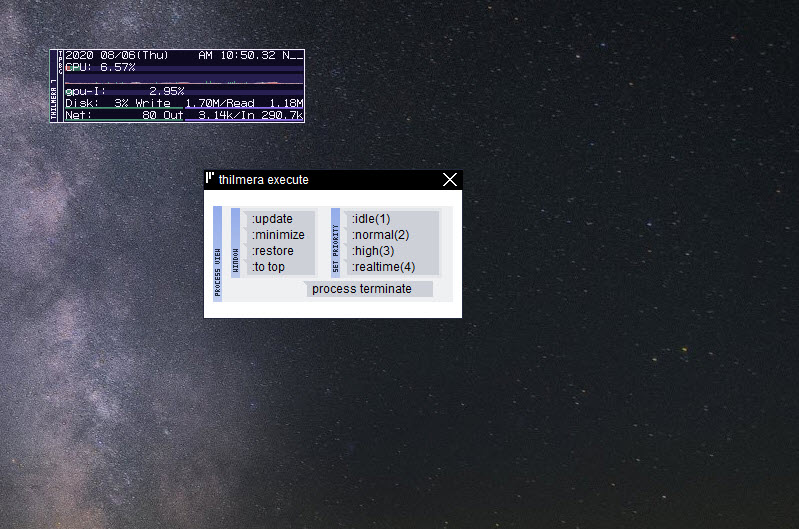Viewport: 799px width, 529px height.
Task: Set priority to :high(3)
Action: tap(391, 251)
